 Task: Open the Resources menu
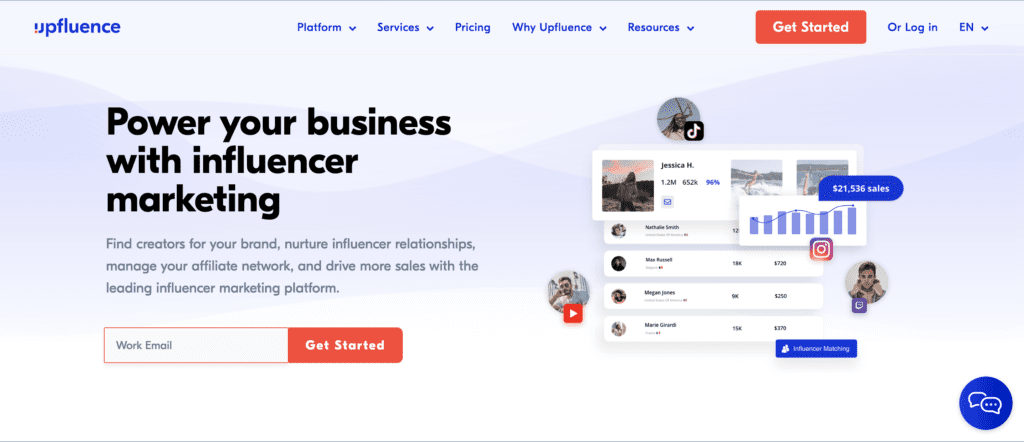pos(661,27)
